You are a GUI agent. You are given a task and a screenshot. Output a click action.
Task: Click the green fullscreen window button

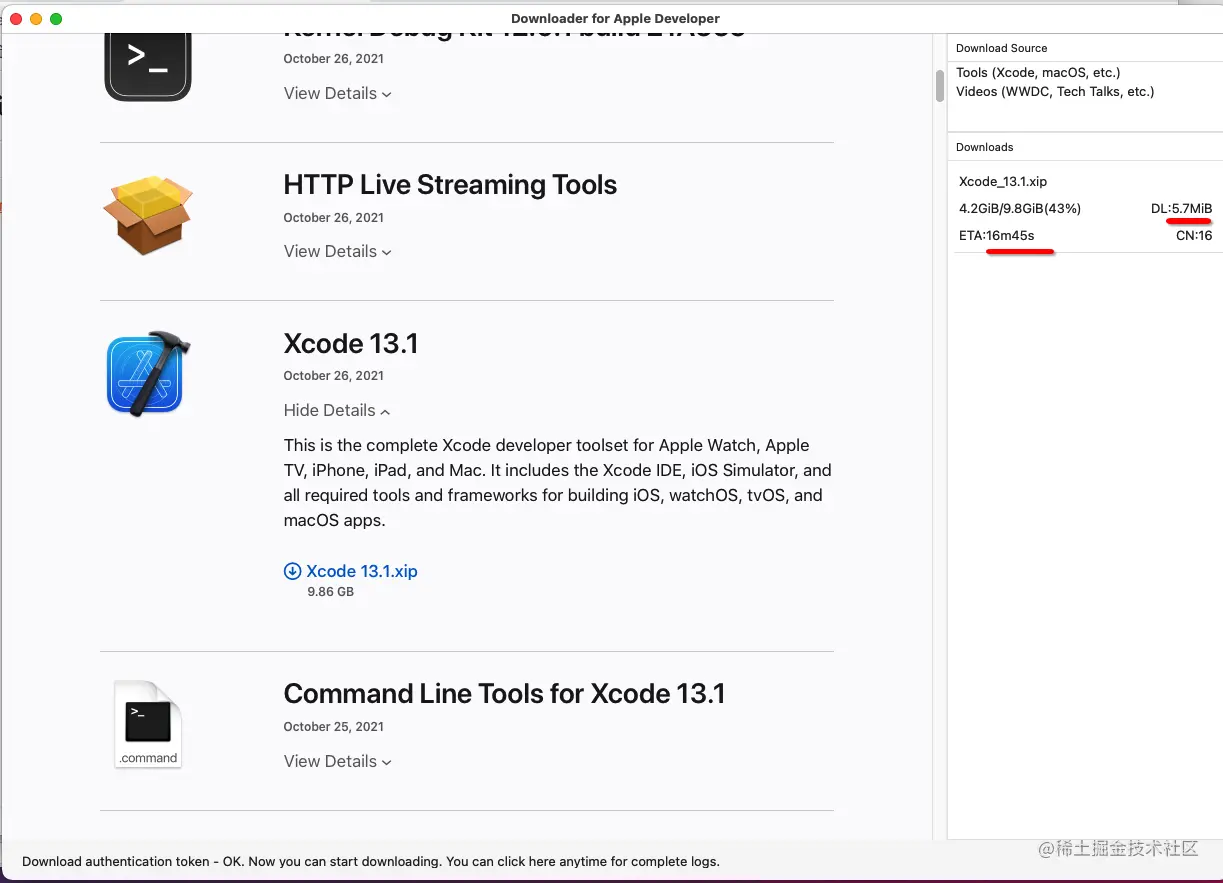pos(56,19)
